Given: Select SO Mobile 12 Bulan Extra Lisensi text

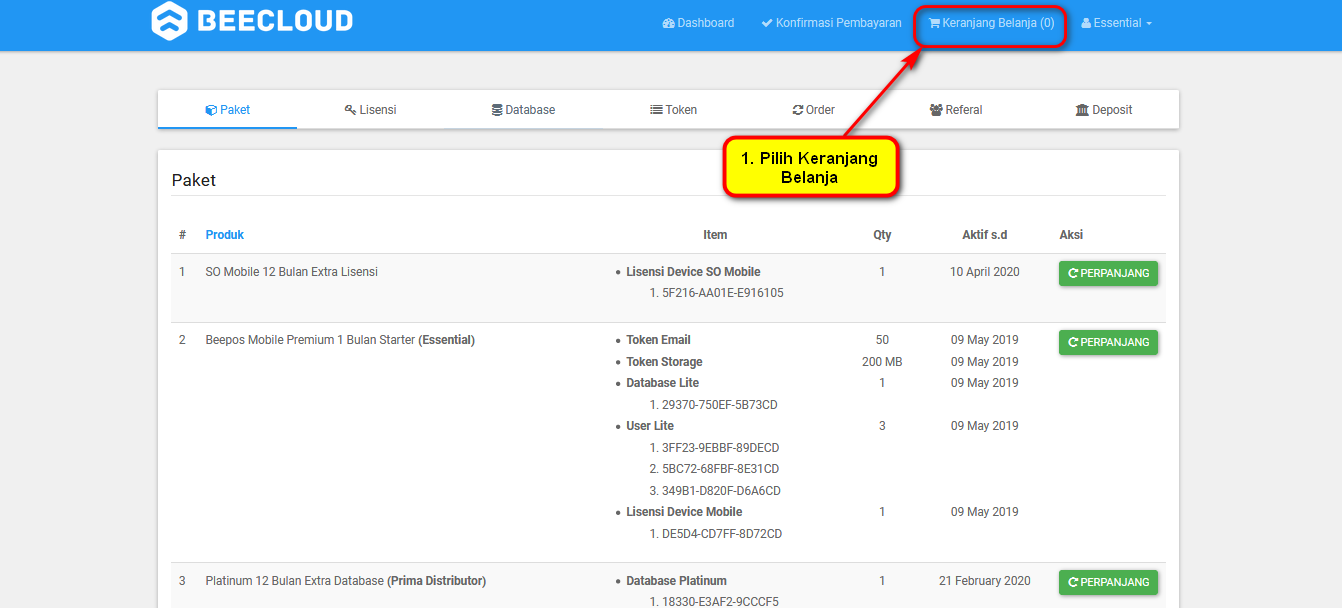Looking at the screenshot, I should point(292,272).
